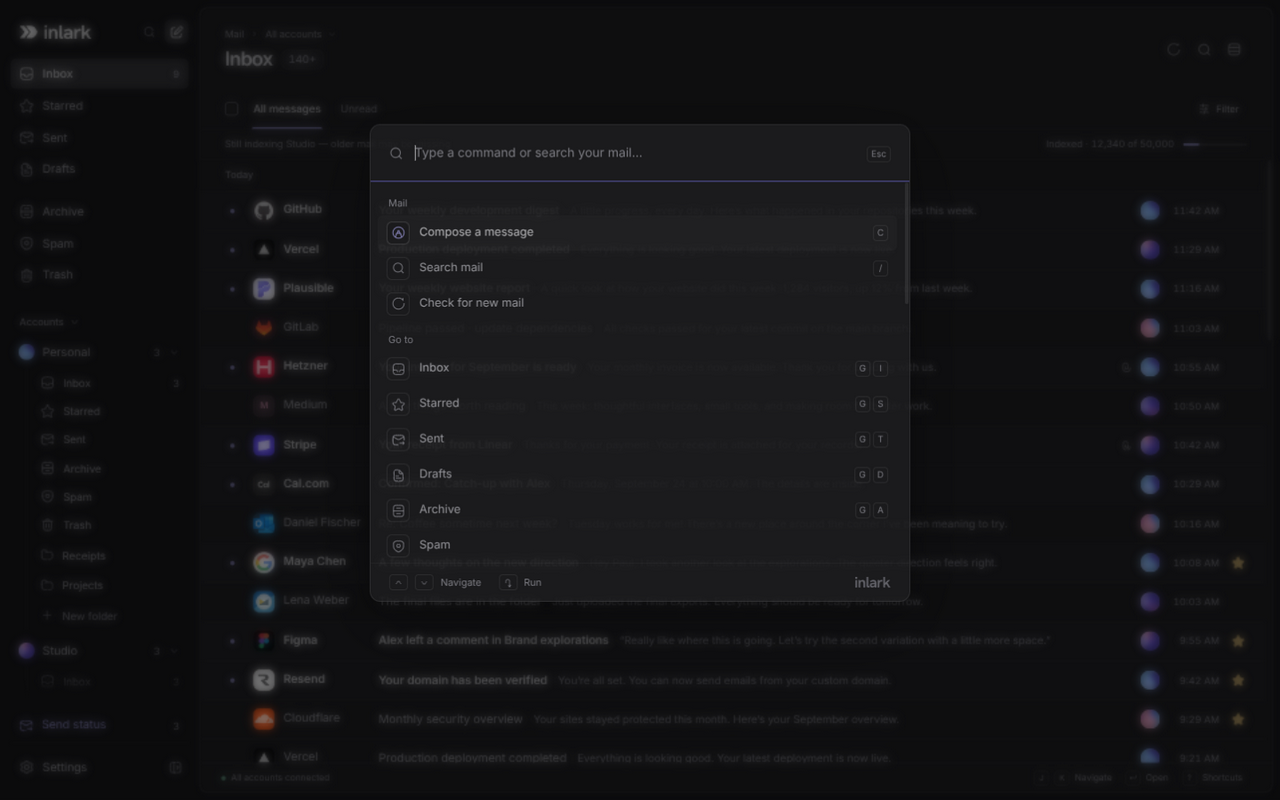Click the Starred icon in the Go to list

pyautogui.click(x=398, y=404)
